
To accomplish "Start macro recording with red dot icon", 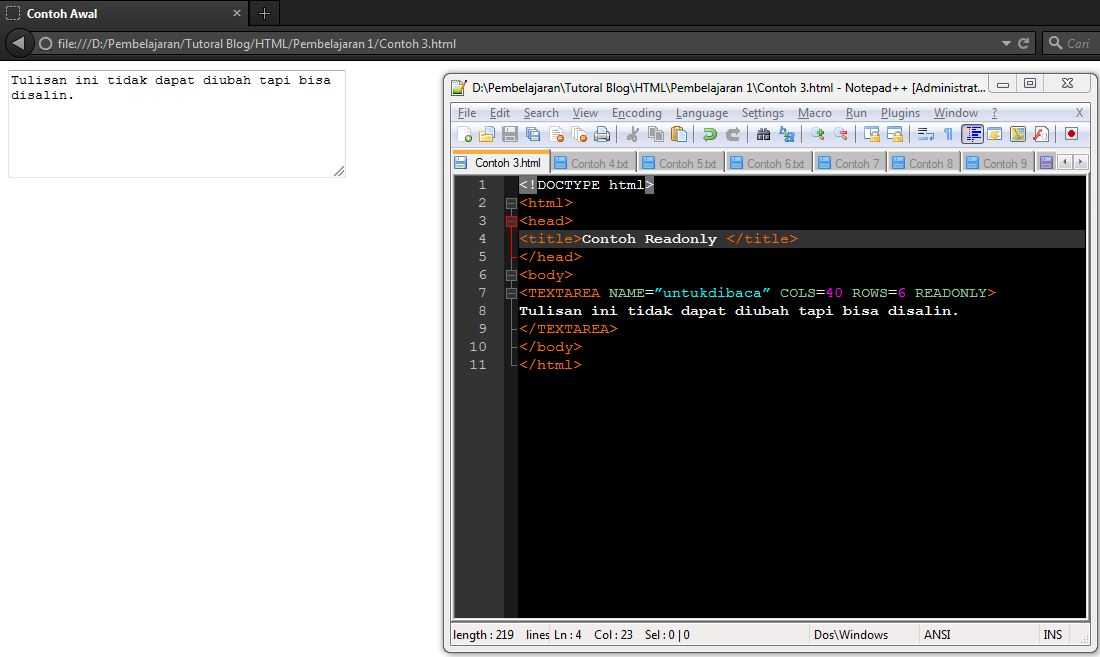I will click(1071, 135).
